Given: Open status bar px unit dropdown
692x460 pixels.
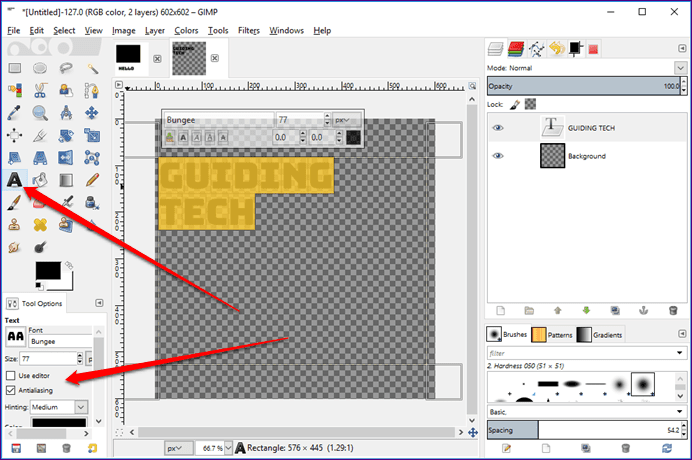Looking at the screenshot, I should coord(179,449).
